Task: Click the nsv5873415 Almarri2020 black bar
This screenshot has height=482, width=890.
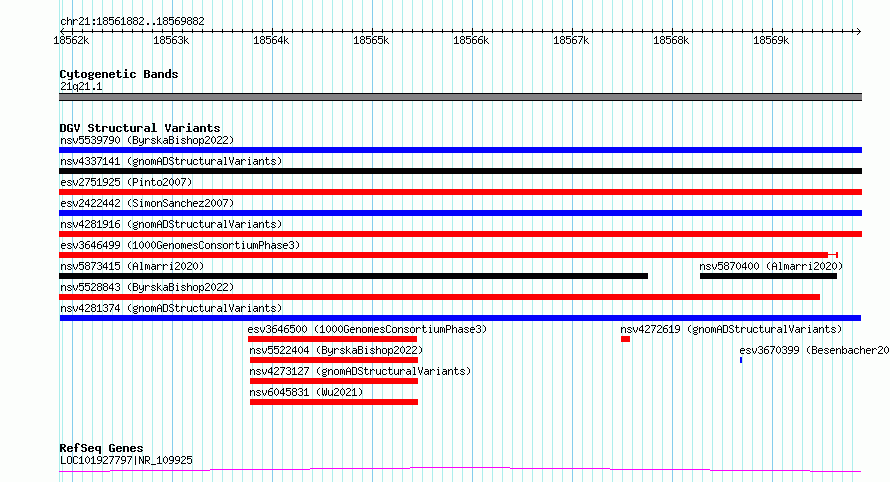Action: pyautogui.click(x=354, y=276)
